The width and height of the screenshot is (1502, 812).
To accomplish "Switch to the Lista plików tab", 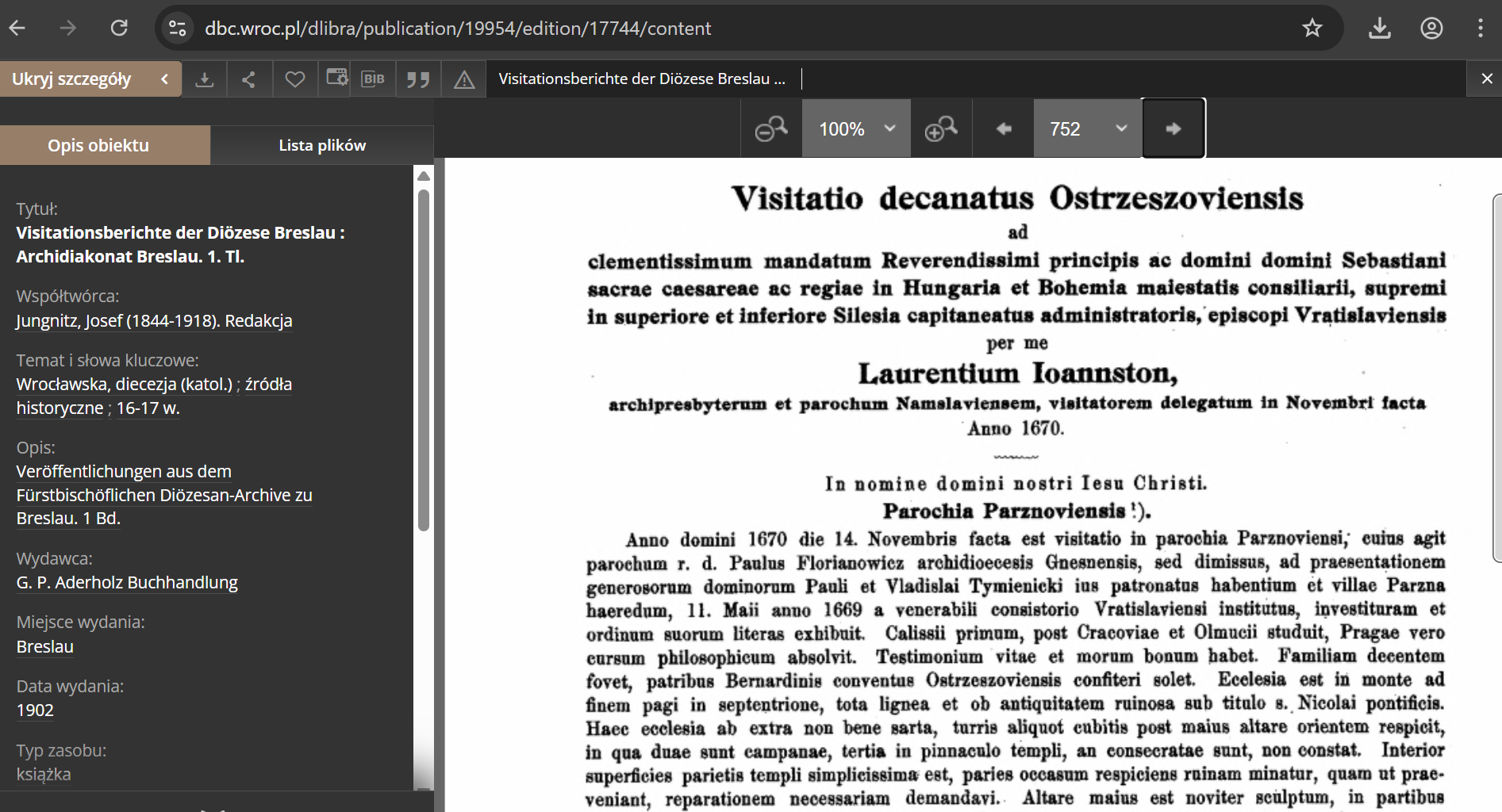I will point(322,145).
